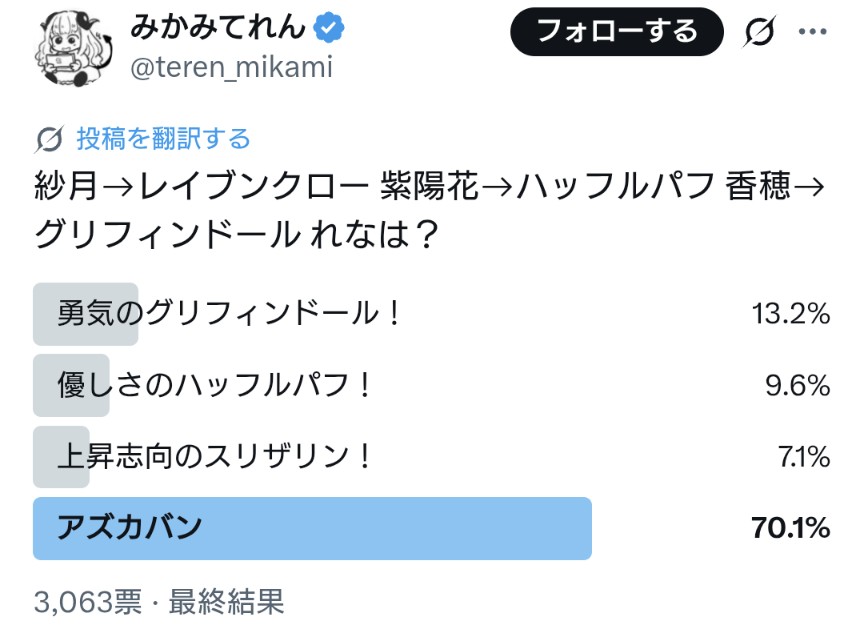The image size is (864, 630).
Task: Click the みかみてれん display name
Action: (x=219, y=29)
